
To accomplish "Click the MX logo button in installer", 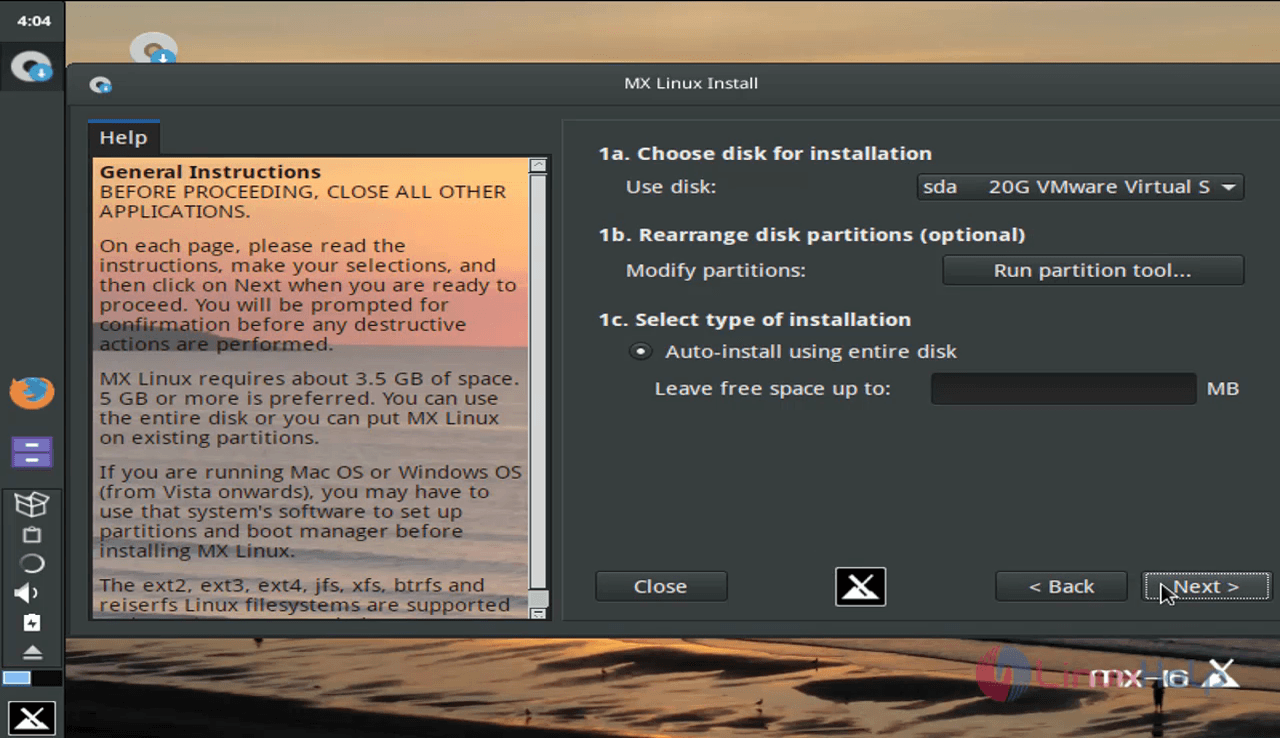I will (x=860, y=586).
